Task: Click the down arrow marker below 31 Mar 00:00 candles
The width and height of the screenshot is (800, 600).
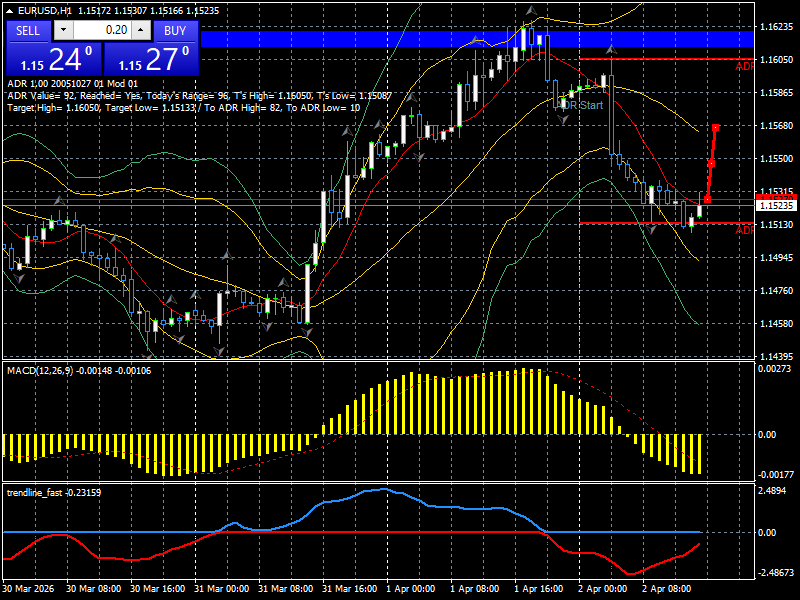Action: click(216, 349)
